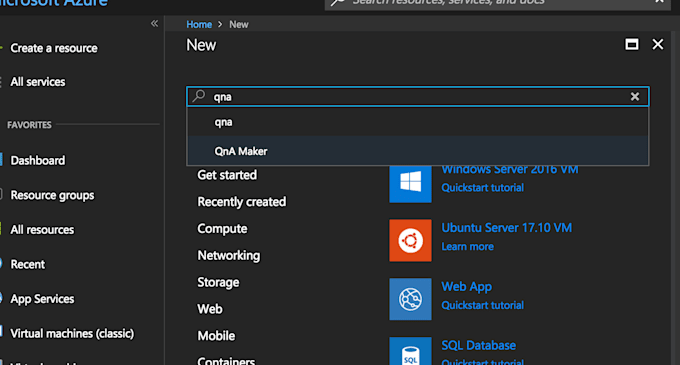Click the Web App icon
This screenshot has height=365, width=680.
click(410, 299)
